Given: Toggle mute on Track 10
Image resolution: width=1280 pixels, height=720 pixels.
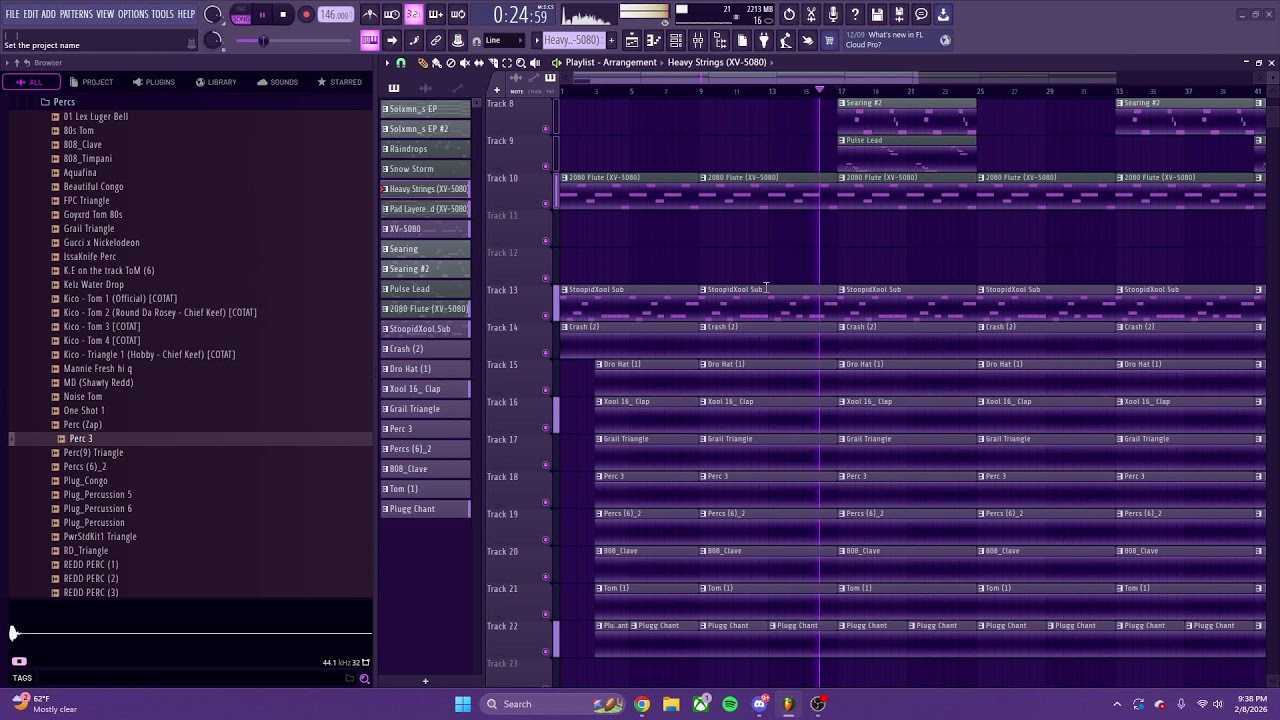Looking at the screenshot, I should (x=546, y=203).
